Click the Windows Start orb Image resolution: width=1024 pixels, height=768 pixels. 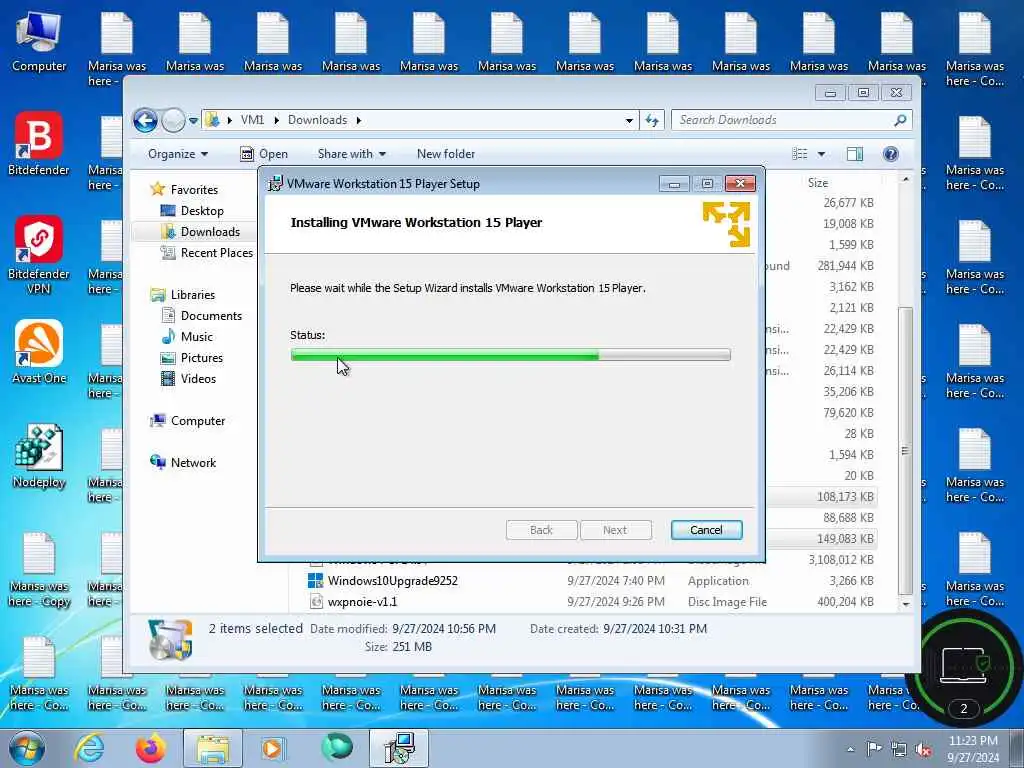[x=27, y=748]
